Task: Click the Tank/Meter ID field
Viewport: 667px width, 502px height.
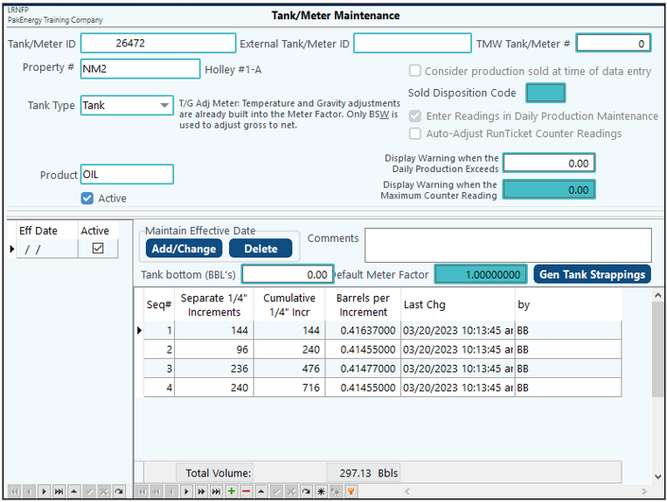Action: point(158,43)
